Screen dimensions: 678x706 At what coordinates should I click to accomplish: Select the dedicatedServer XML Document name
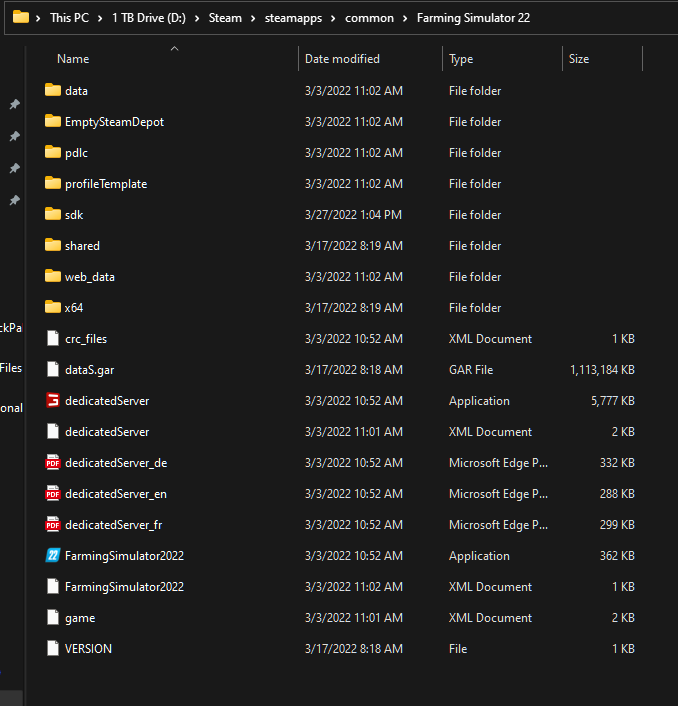coord(107,432)
